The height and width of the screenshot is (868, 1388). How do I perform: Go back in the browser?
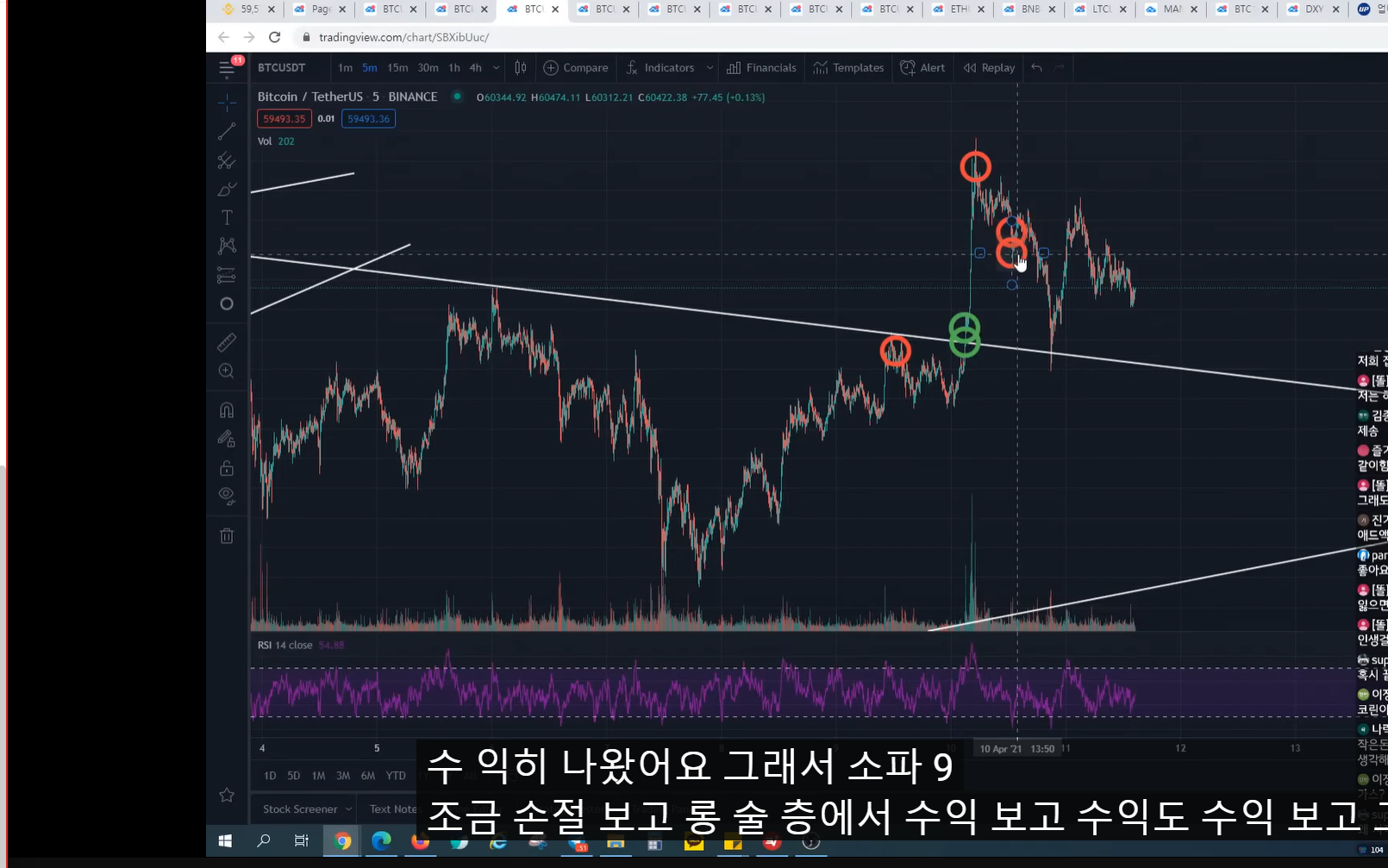click(223, 37)
